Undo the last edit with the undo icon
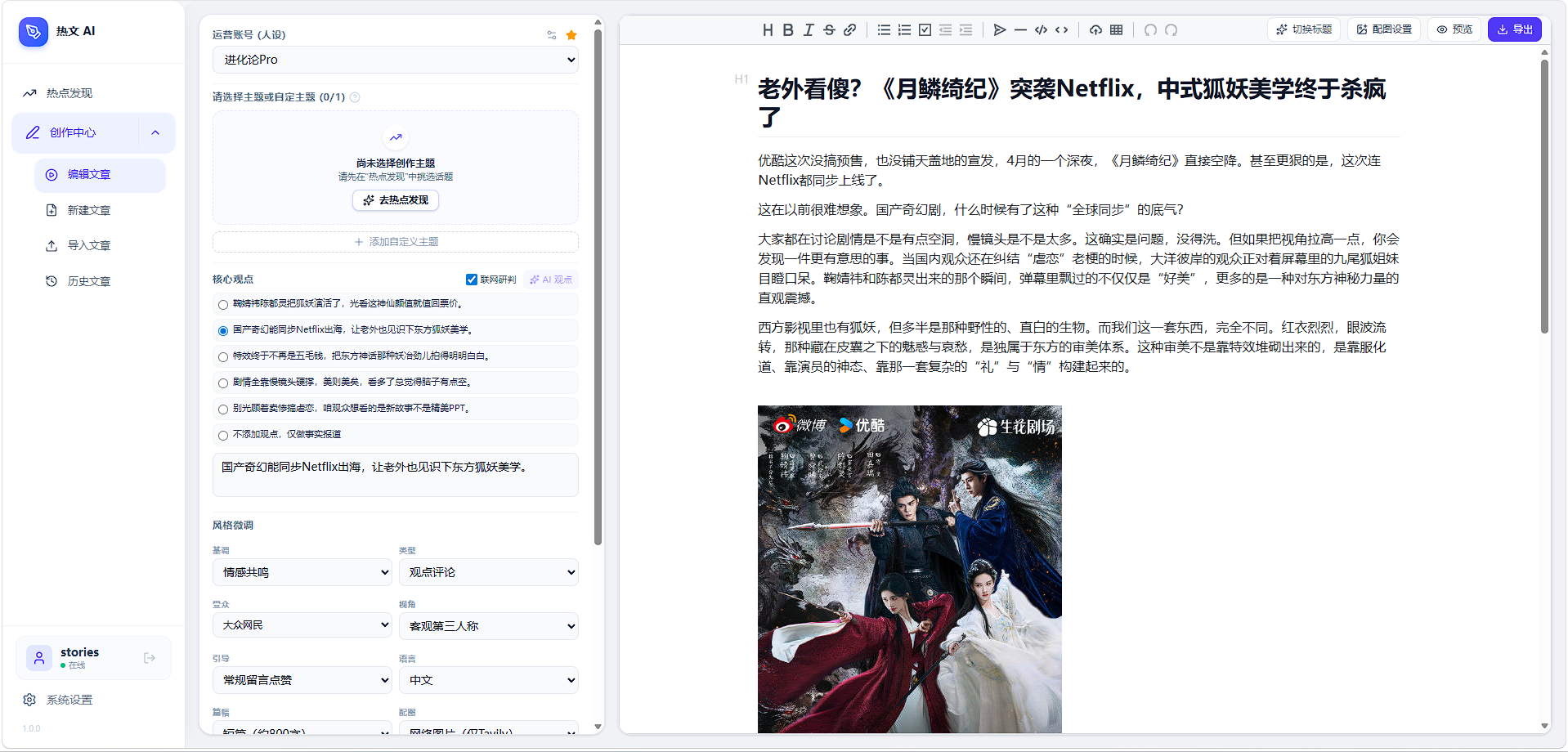This screenshot has height=752, width=1568. point(1151,29)
